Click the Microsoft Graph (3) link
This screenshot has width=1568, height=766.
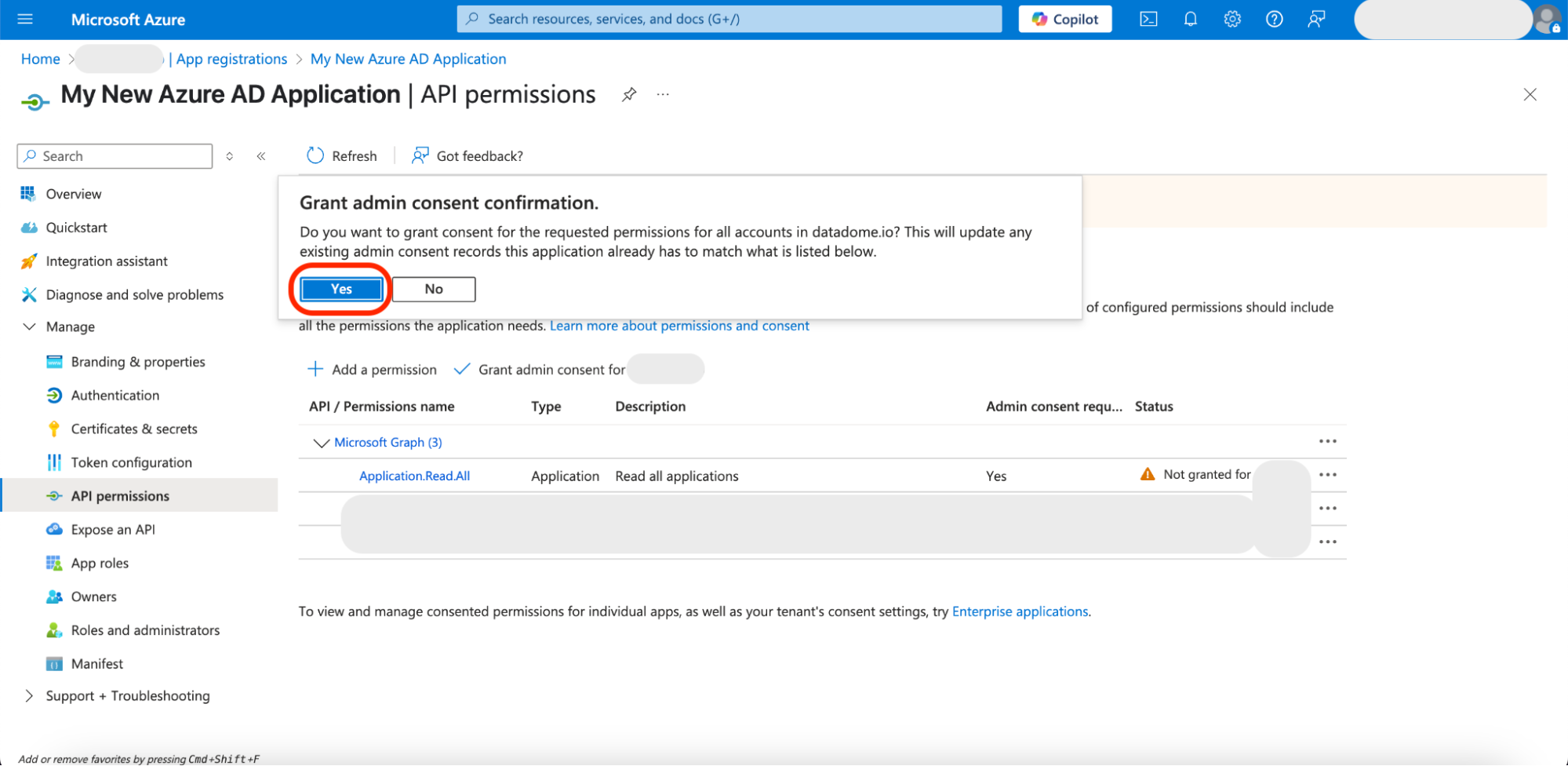[x=388, y=443]
